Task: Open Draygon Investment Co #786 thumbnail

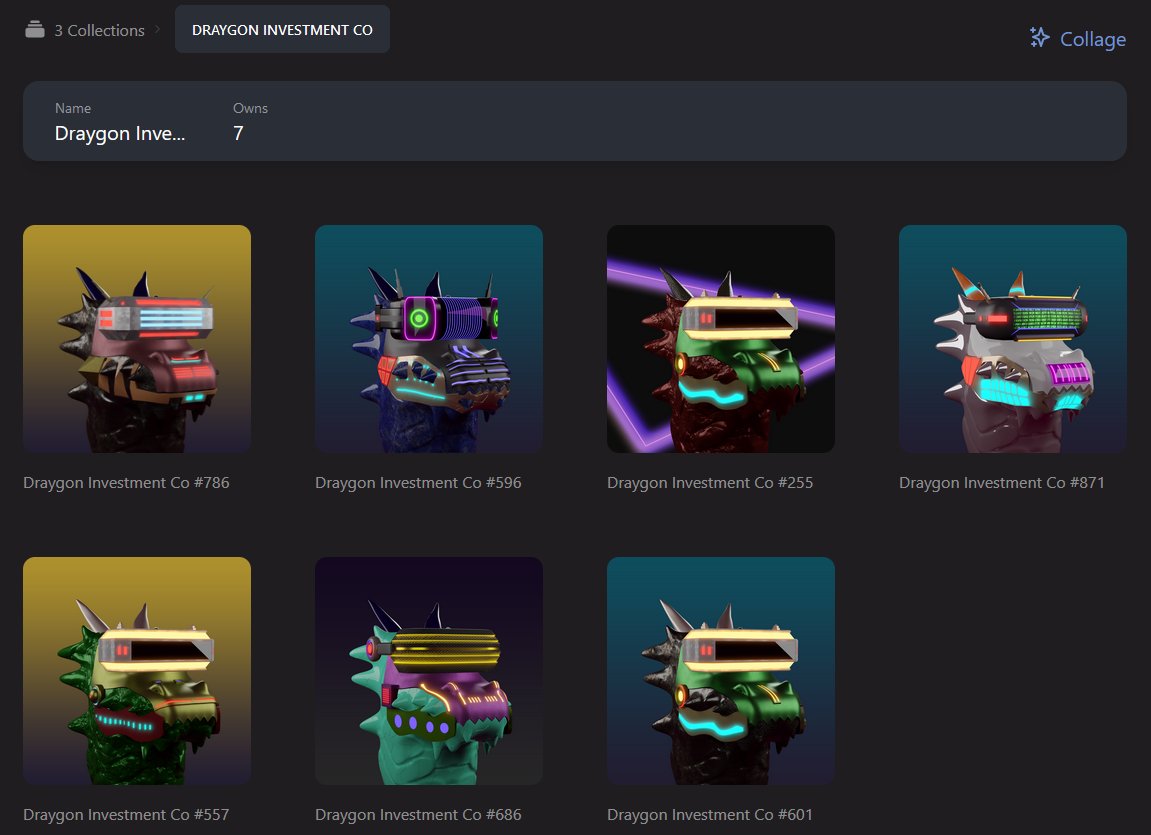Action: tap(137, 339)
